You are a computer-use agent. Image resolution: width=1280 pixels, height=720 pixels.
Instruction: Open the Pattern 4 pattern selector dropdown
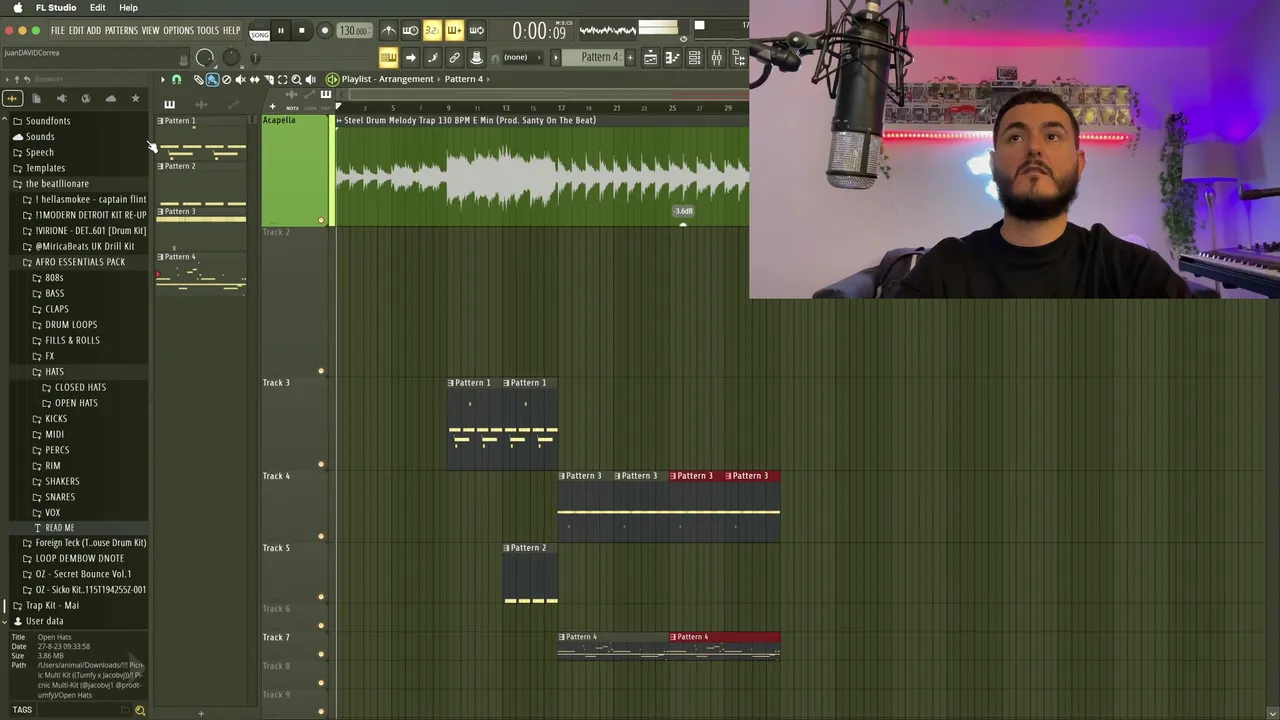coord(594,57)
